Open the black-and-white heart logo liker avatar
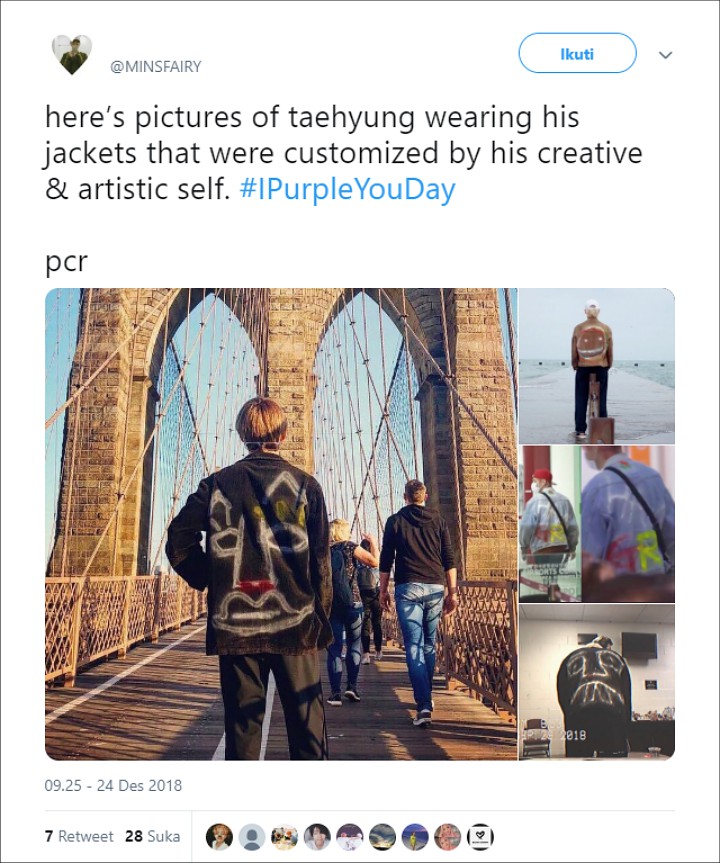Image resolution: width=720 pixels, height=863 pixels. coord(480,837)
